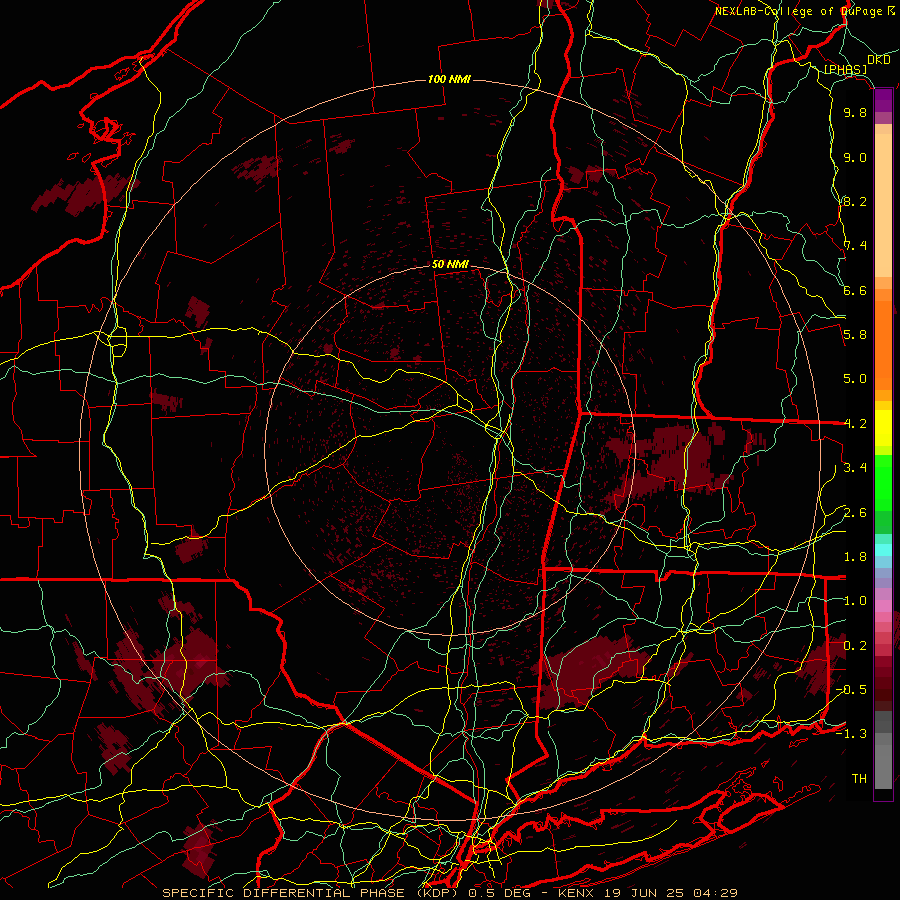Click the 1.0 legend value
The height and width of the screenshot is (900, 900).
(855, 601)
